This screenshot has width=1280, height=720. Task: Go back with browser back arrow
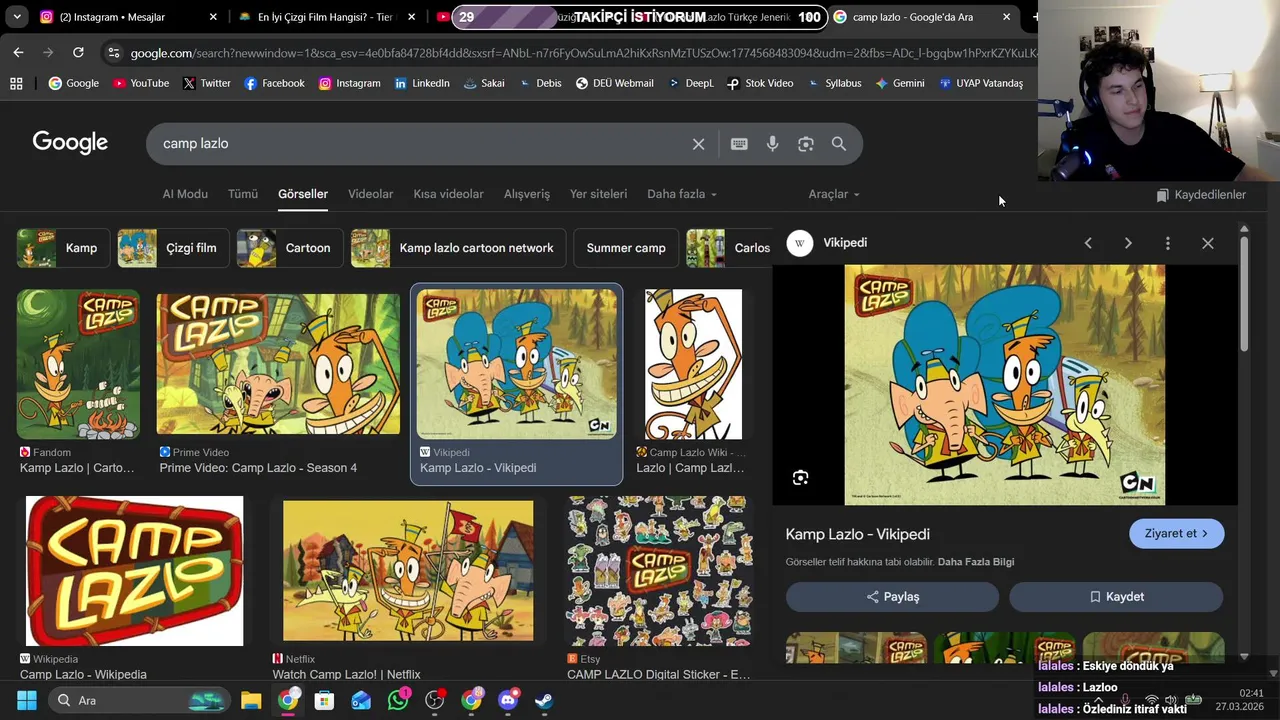pos(18,52)
